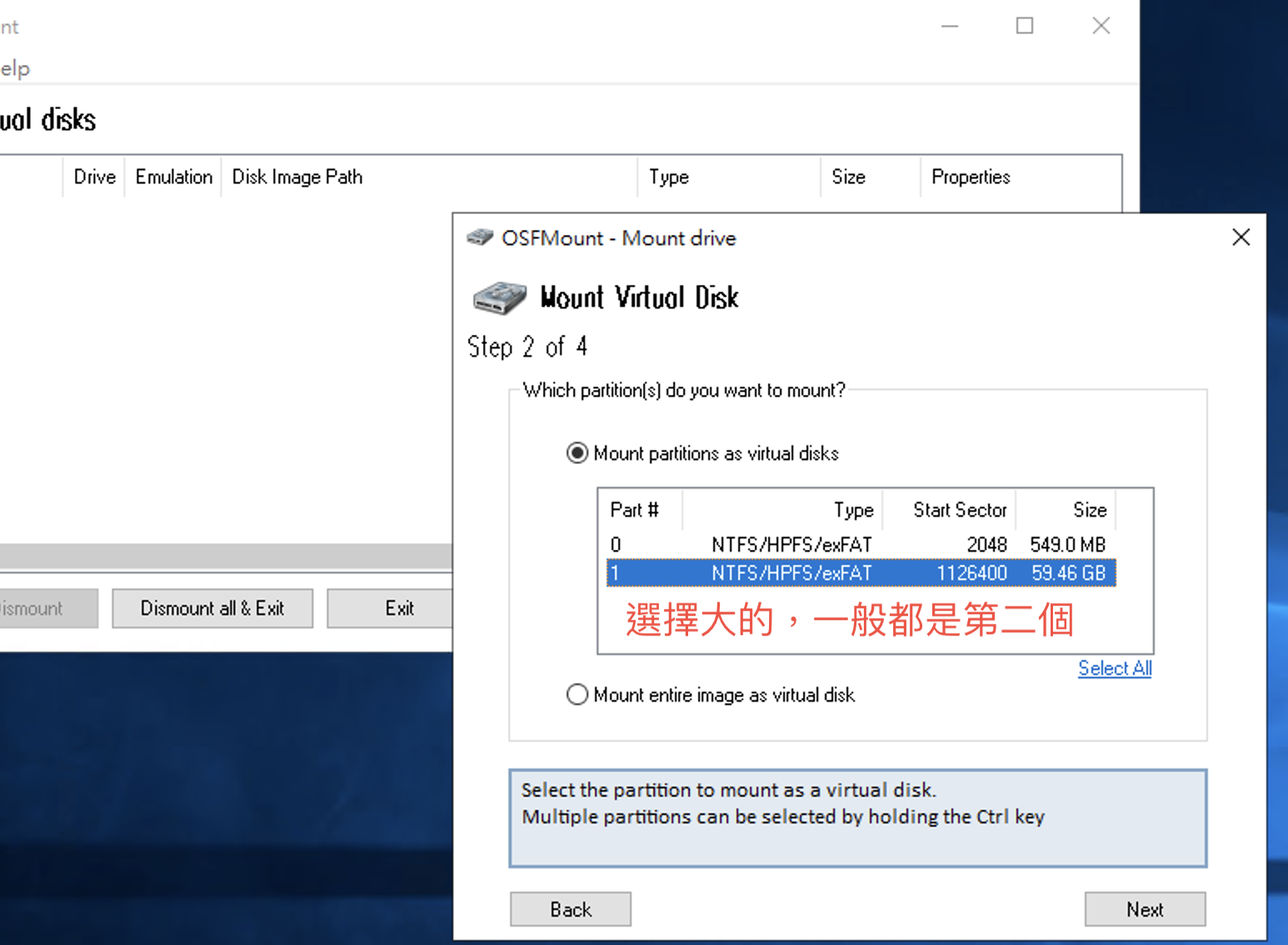1288x945 pixels.
Task: Click the Mount Virtual Disk header icon
Action: pyautogui.click(x=499, y=297)
